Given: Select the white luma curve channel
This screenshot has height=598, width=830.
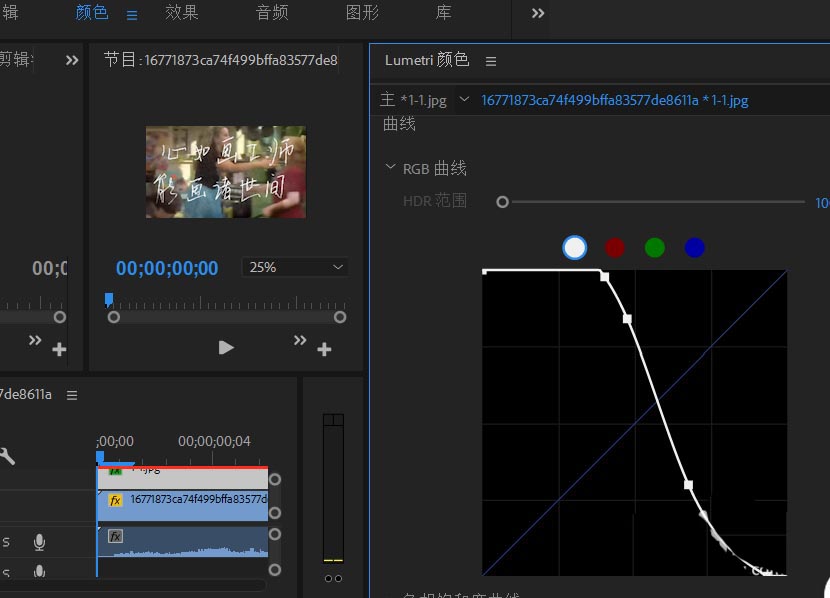Looking at the screenshot, I should 574,247.
